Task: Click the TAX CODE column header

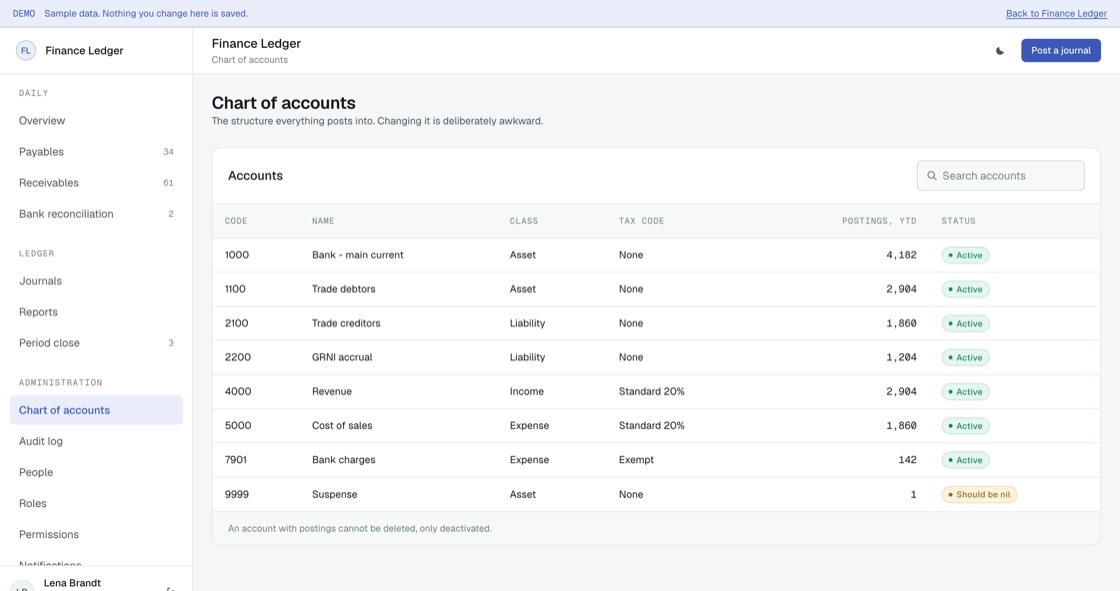Action: (641, 221)
